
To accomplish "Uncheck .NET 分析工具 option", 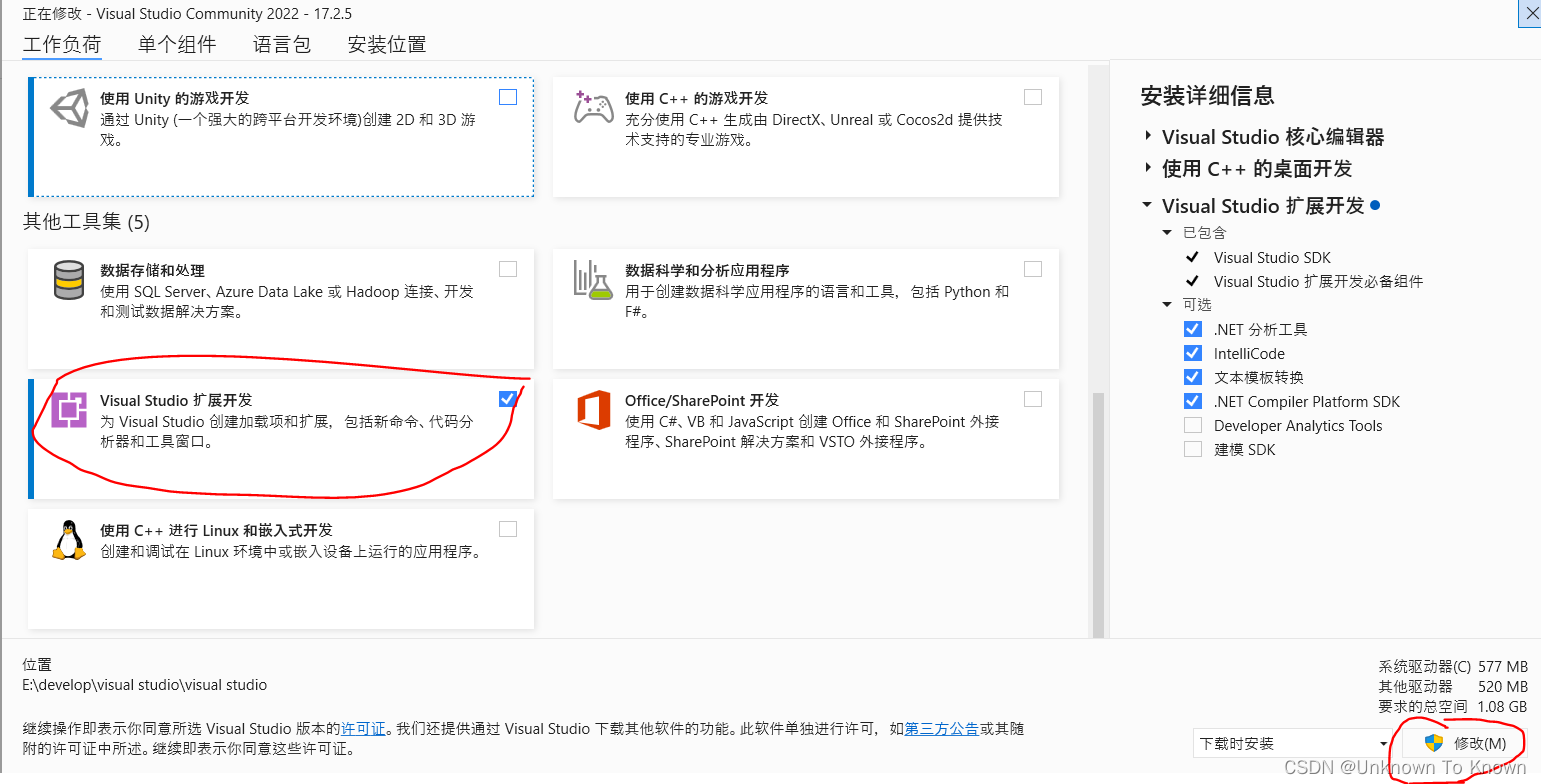I will point(1192,329).
